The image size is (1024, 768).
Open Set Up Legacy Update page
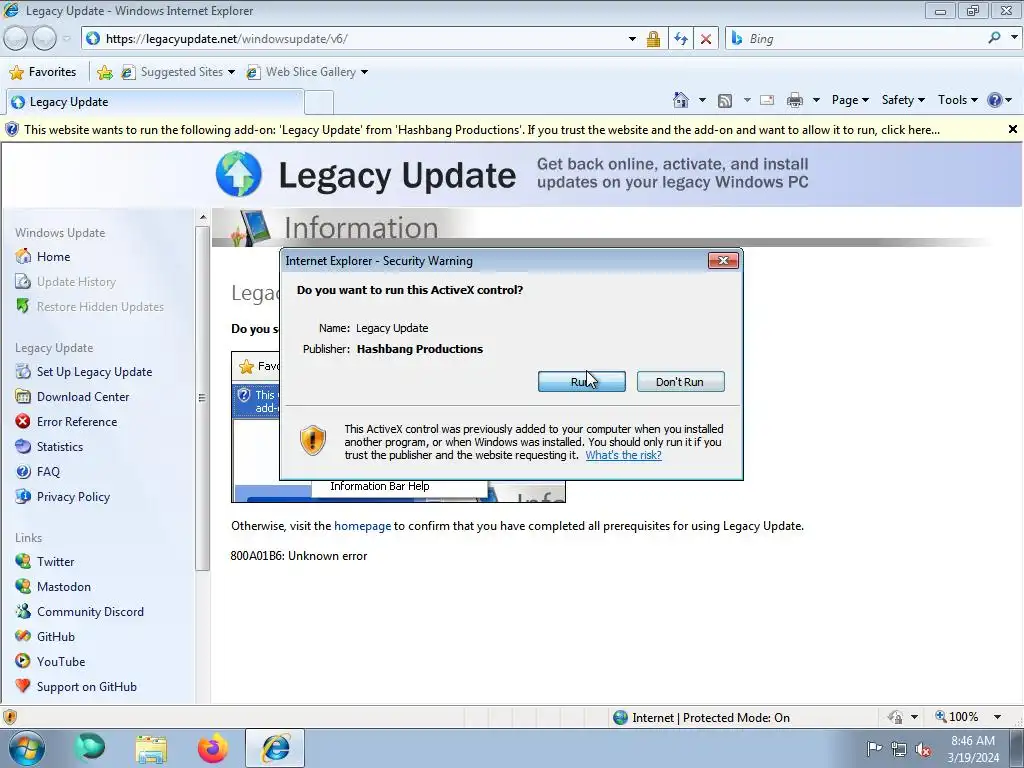point(94,372)
